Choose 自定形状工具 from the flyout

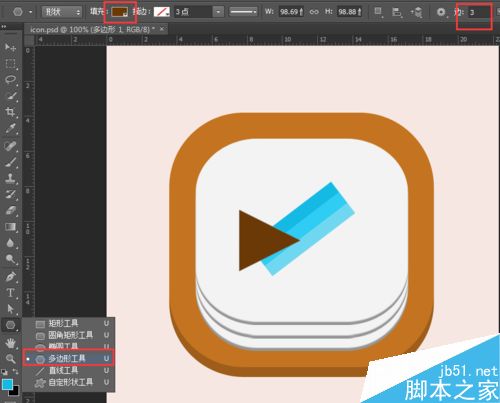(69, 382)
